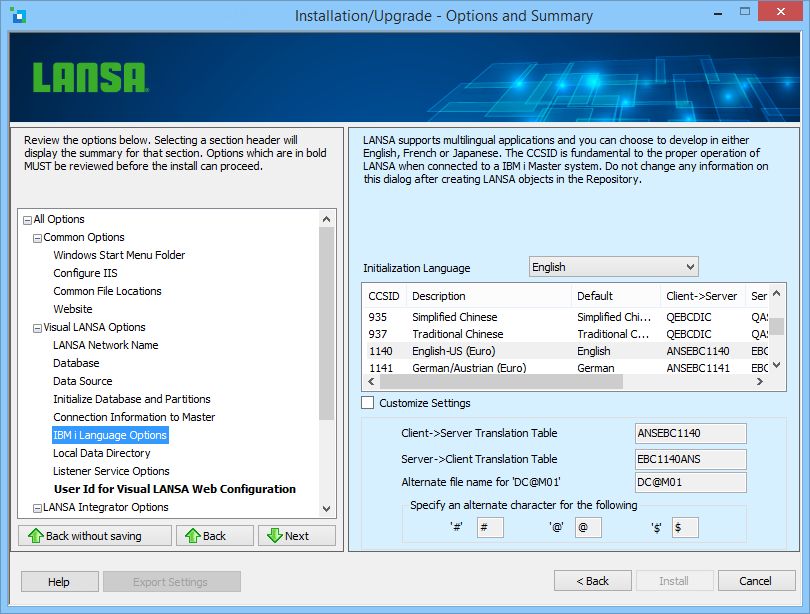
Task: Click the options tree scroll up arrow
Action: click(x=326, y=219)
